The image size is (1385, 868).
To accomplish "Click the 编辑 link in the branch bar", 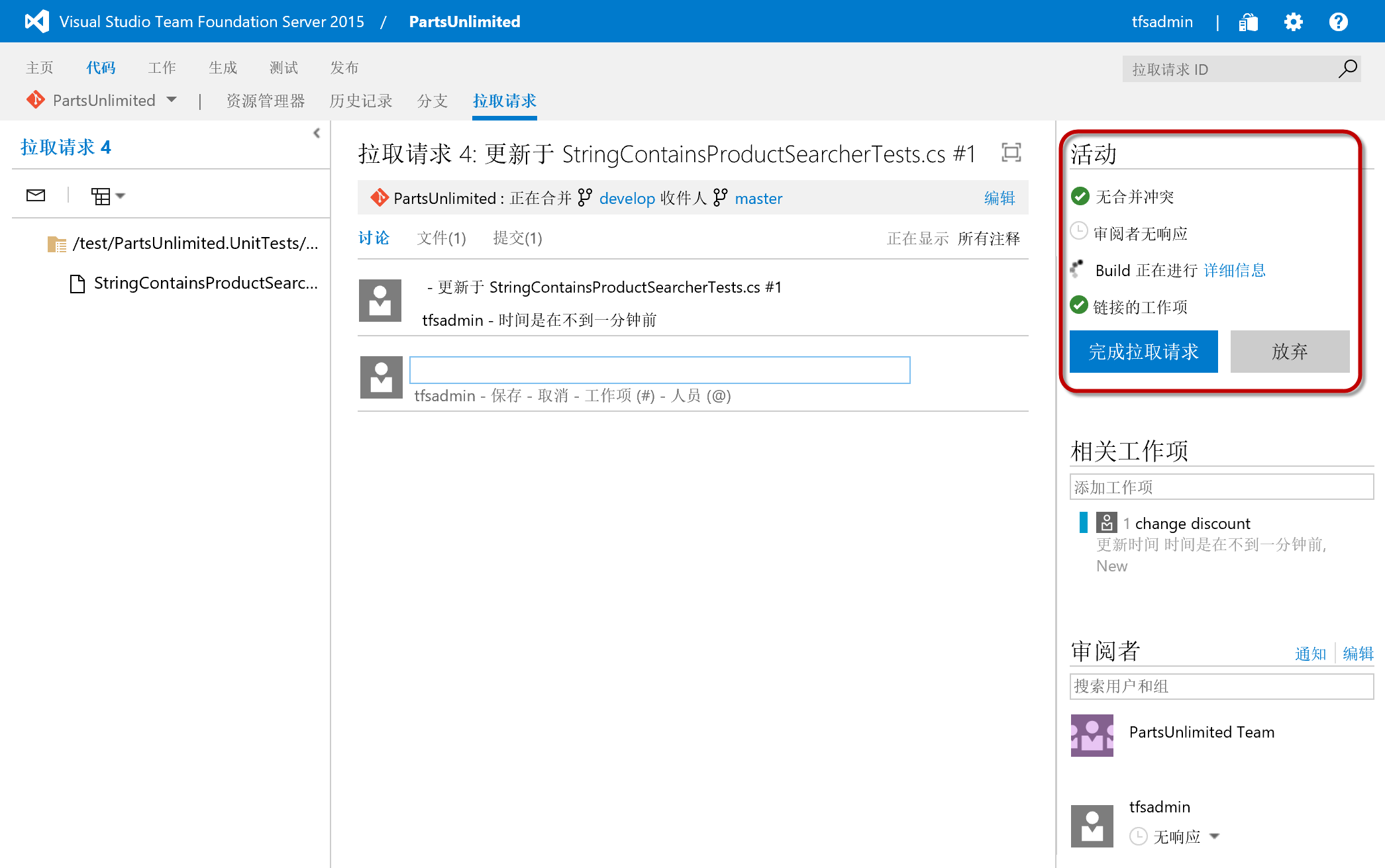I will pos(1000,198).
